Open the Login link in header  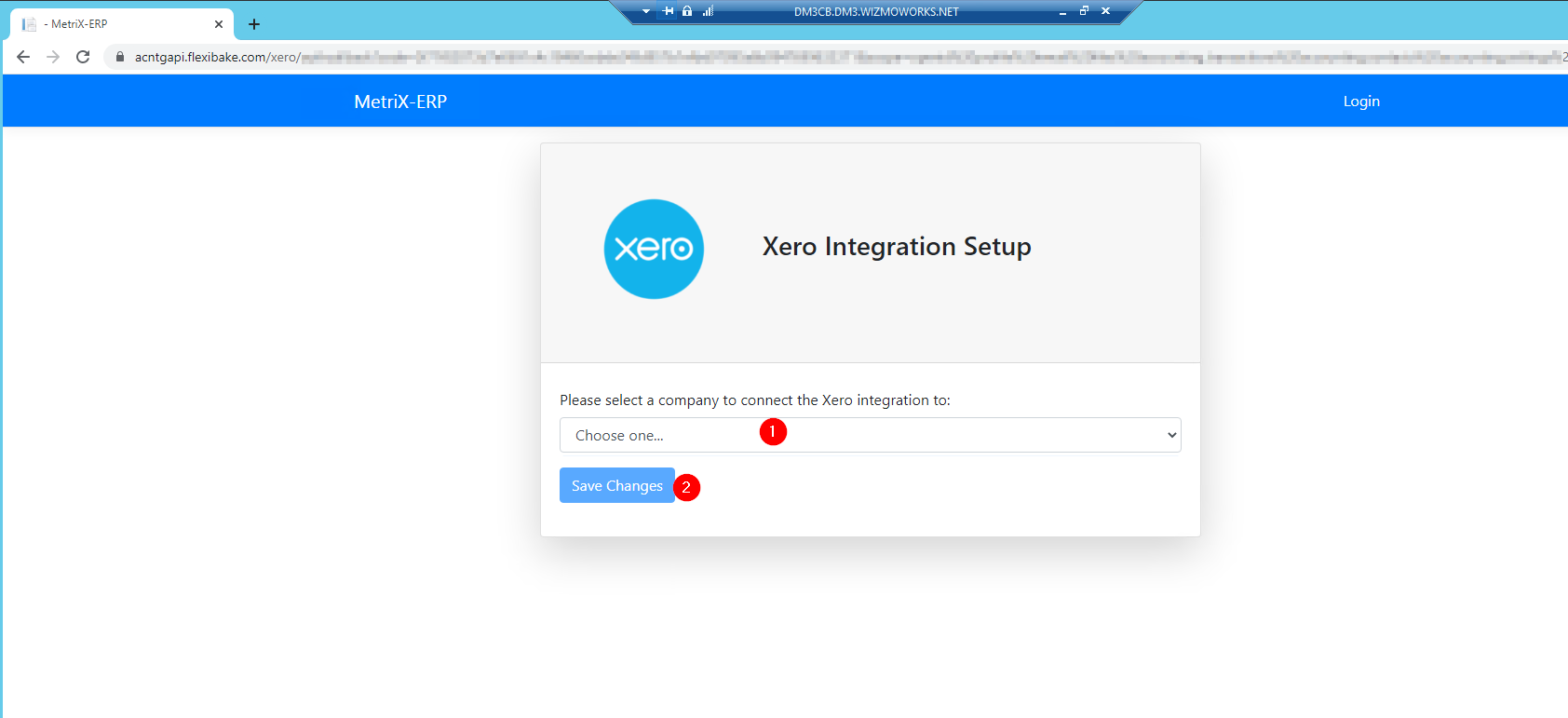[x=1360, y=102]
